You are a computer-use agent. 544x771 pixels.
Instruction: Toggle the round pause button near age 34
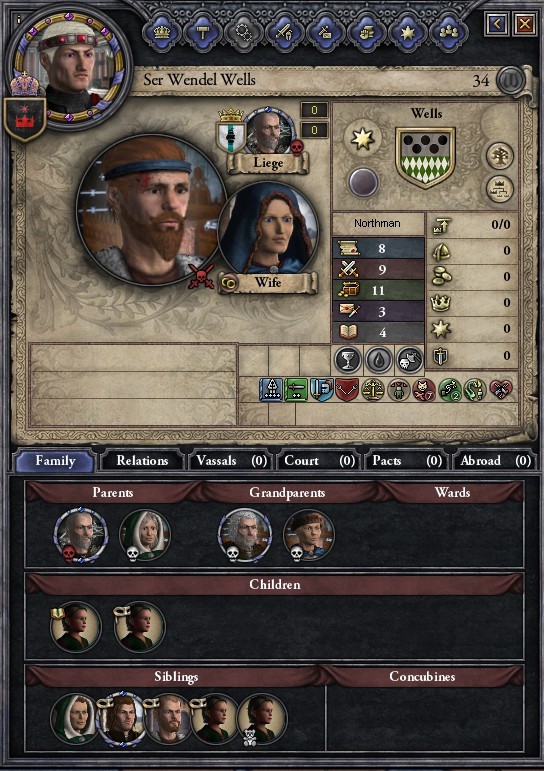point(511,80)
